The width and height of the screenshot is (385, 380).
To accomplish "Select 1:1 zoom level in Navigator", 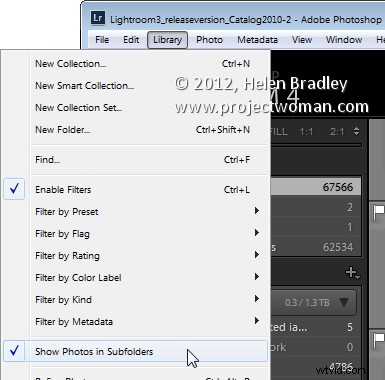I will coord(306,132).
